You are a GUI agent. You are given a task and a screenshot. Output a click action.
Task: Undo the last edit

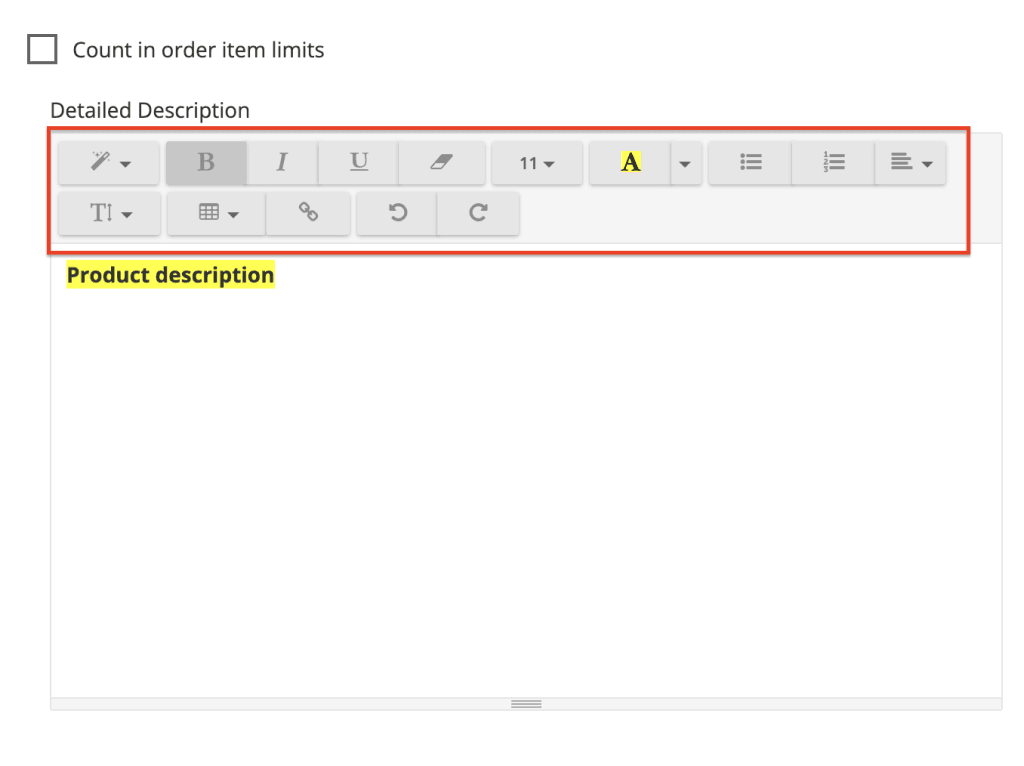(397, 213)
